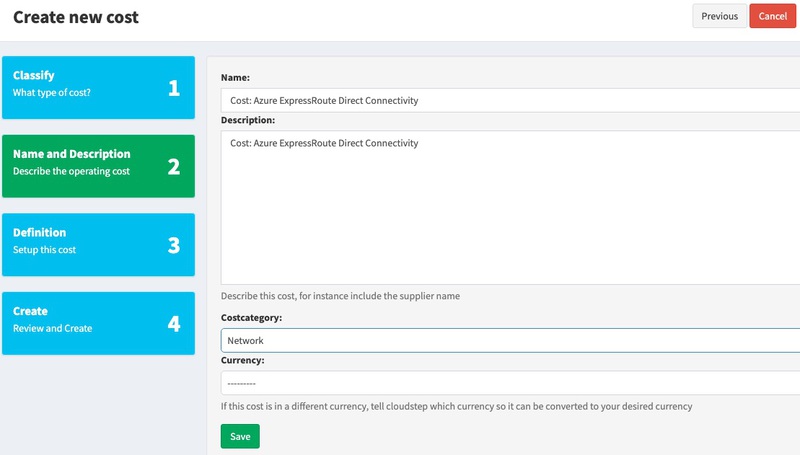The width and height of the screenshot is (800, 455).
Task: Click the currency conversion hint text
Action: 457,407
